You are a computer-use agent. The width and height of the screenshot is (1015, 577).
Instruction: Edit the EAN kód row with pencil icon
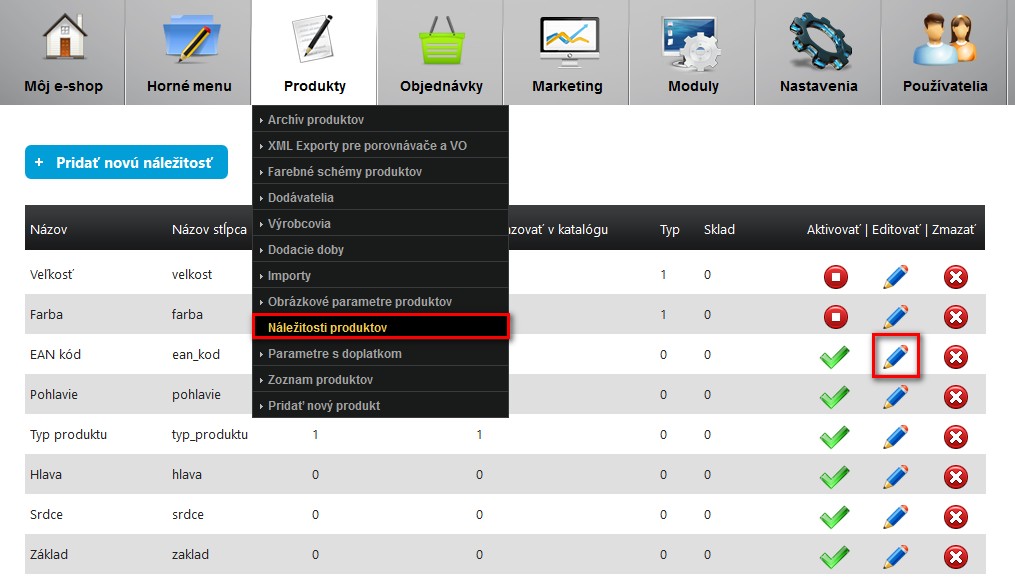[x=895, y=356]
